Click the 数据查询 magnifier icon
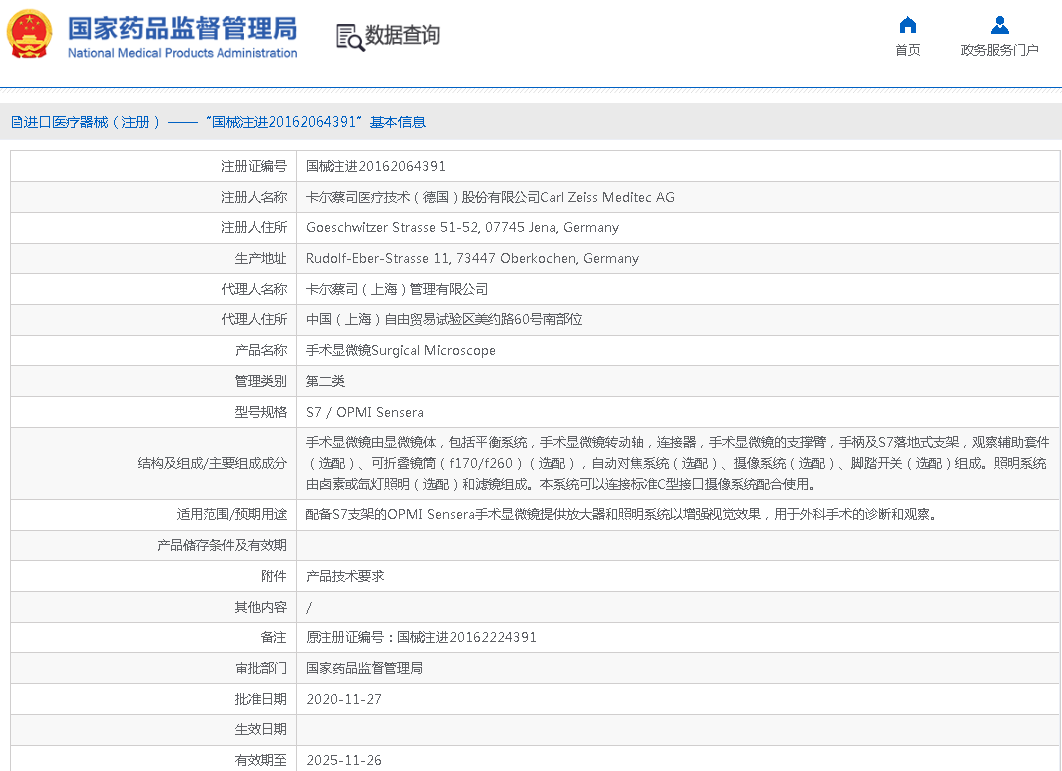Image resolution: width=1062 pixels, height=771 pixels. (349, 37)
